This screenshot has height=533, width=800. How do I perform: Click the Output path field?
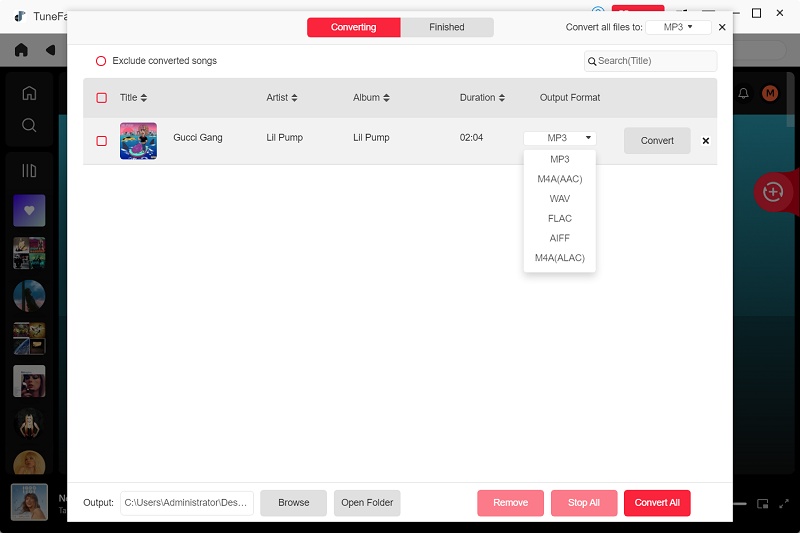(x=187, y=503)
